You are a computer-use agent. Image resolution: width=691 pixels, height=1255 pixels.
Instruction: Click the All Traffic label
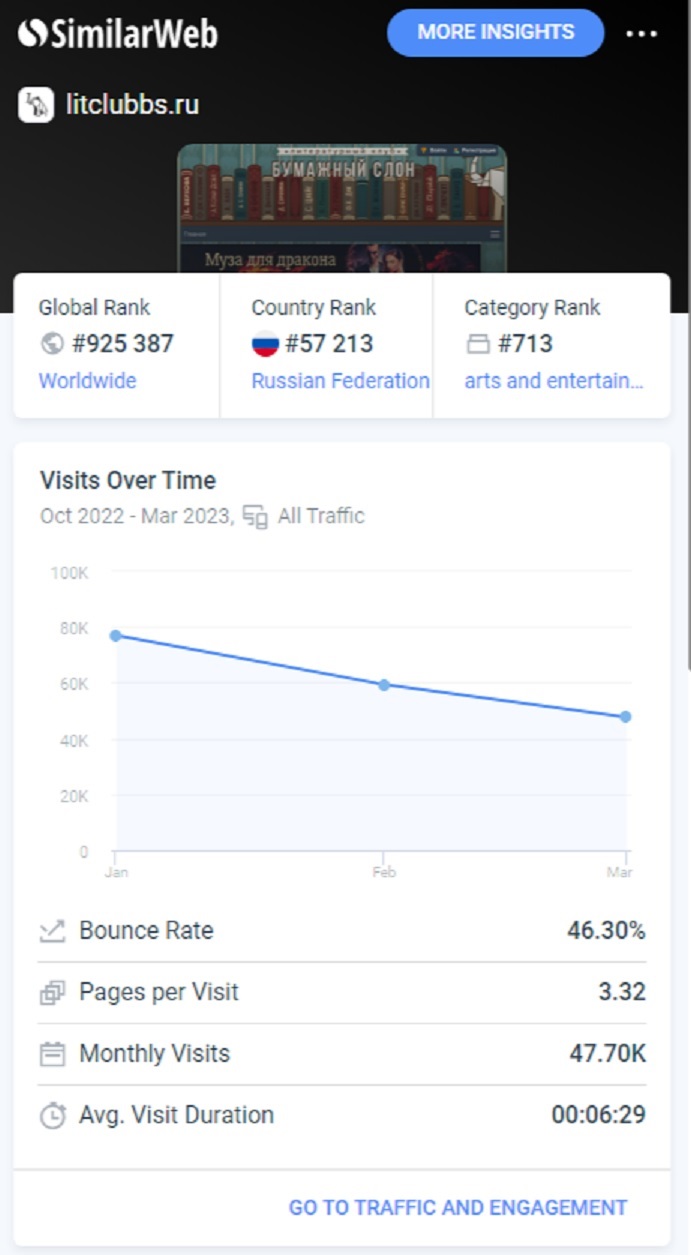coord(321,517)
